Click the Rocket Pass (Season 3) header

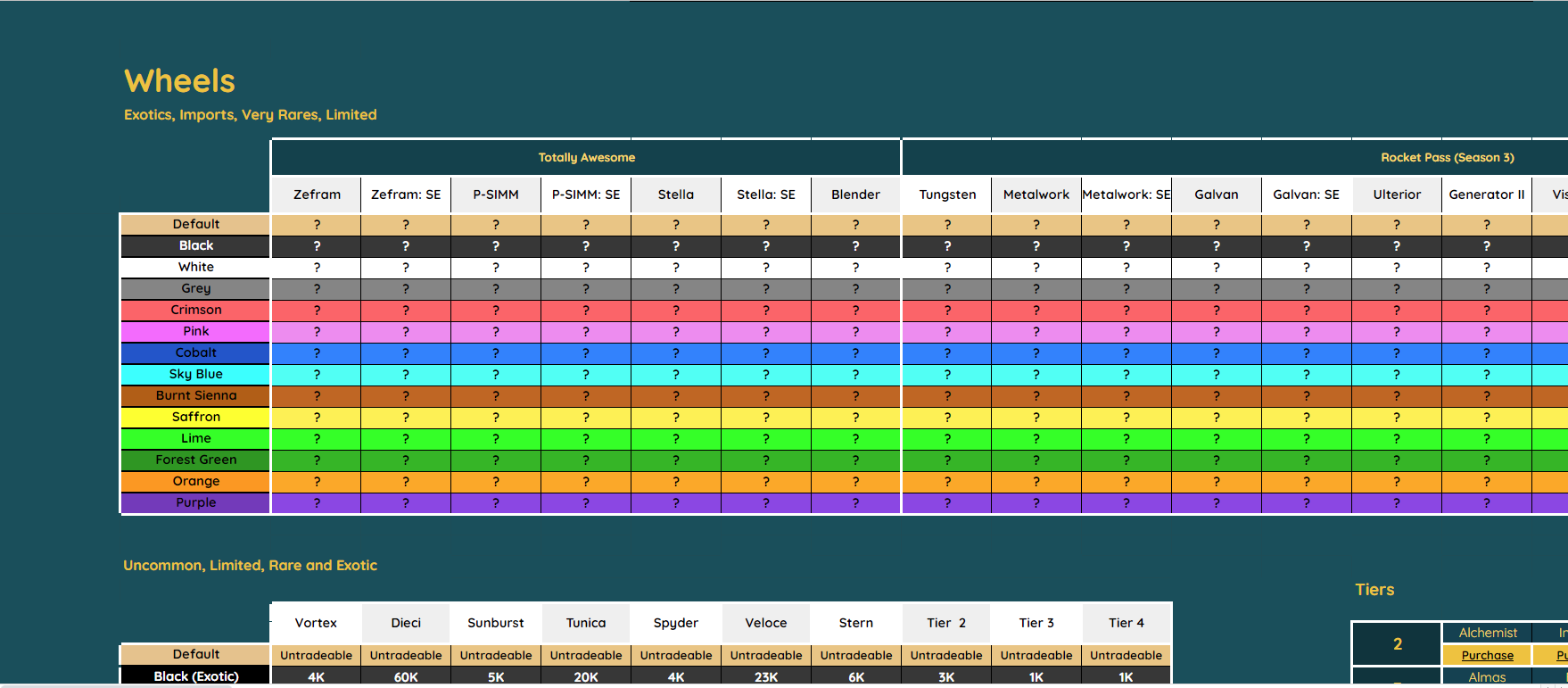pos(1447,157)
